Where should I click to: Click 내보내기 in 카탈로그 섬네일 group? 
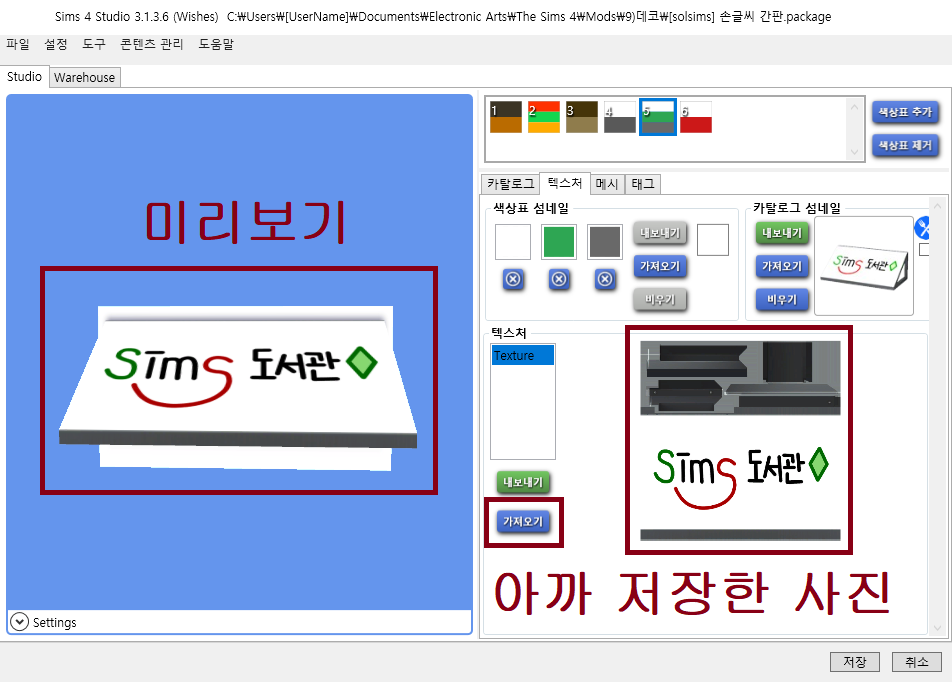[x=782, y=233]
